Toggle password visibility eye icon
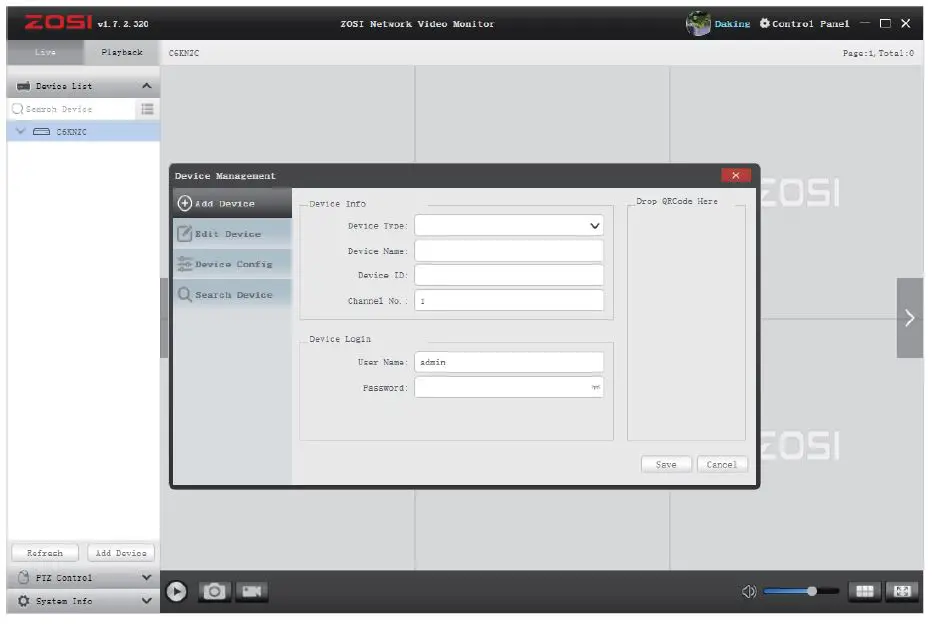 point(595,388)
